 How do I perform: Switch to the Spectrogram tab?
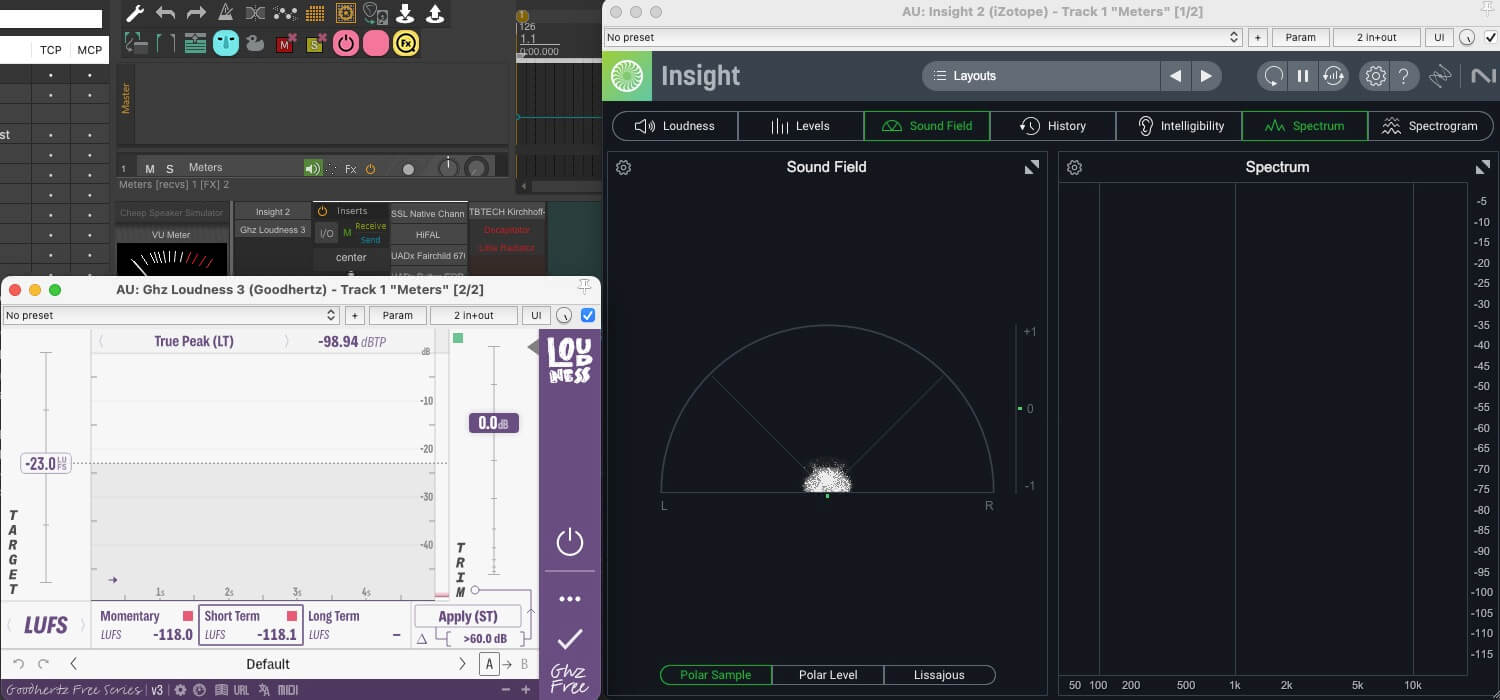(x=1430, y=126)
